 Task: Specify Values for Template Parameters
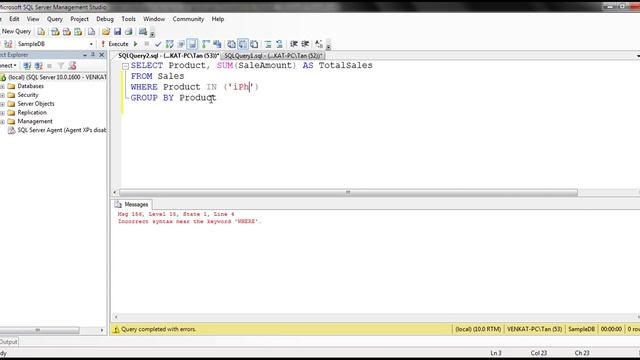(319, 44)
